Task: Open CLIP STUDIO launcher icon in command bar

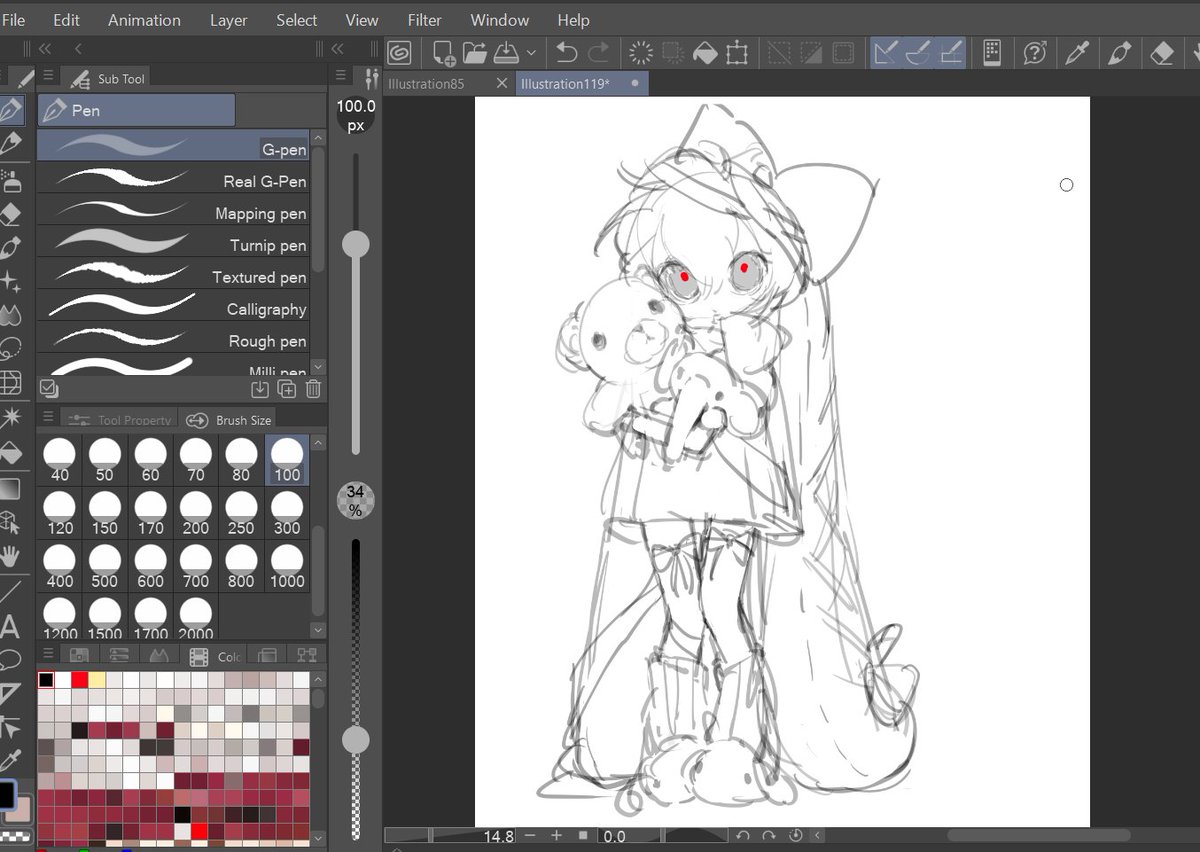Action: (x=399, y=52)
